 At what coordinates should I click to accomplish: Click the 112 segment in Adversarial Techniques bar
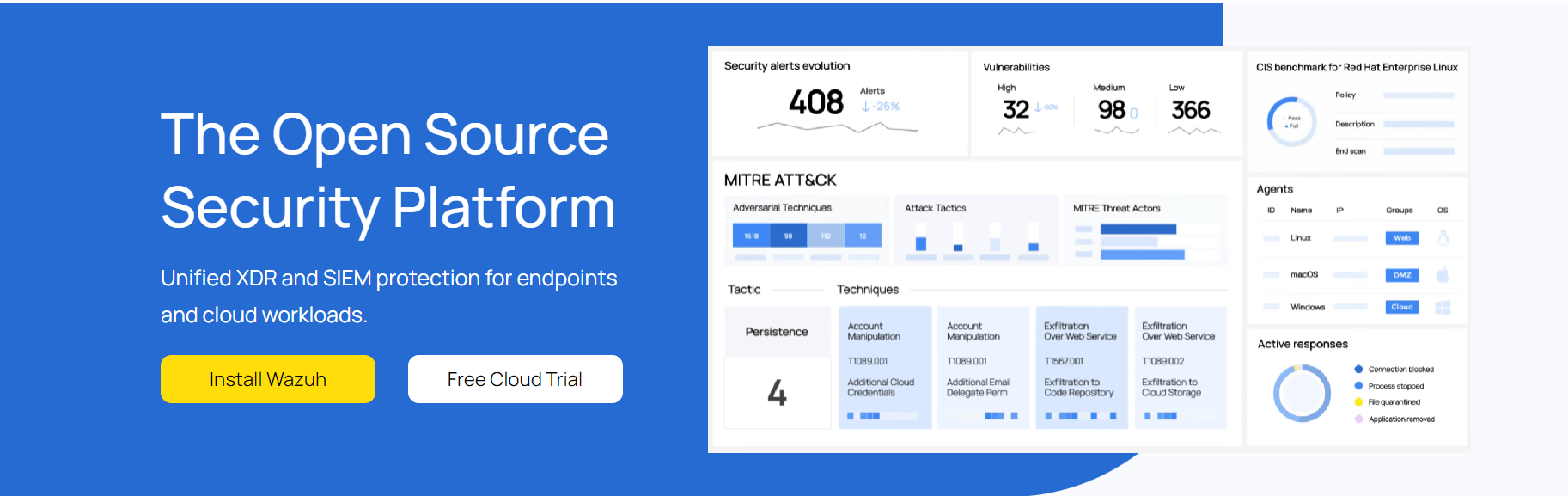(x=826, y=236)
